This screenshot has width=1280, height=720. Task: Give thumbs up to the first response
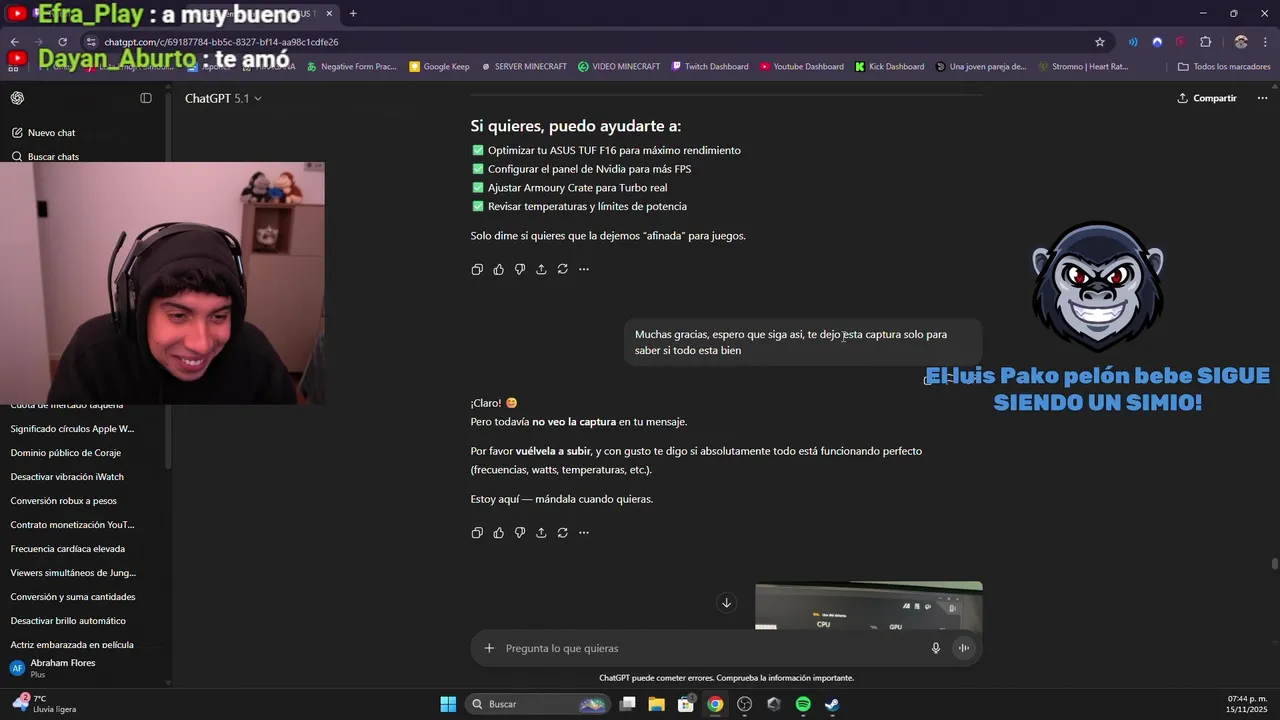[498, 269]
